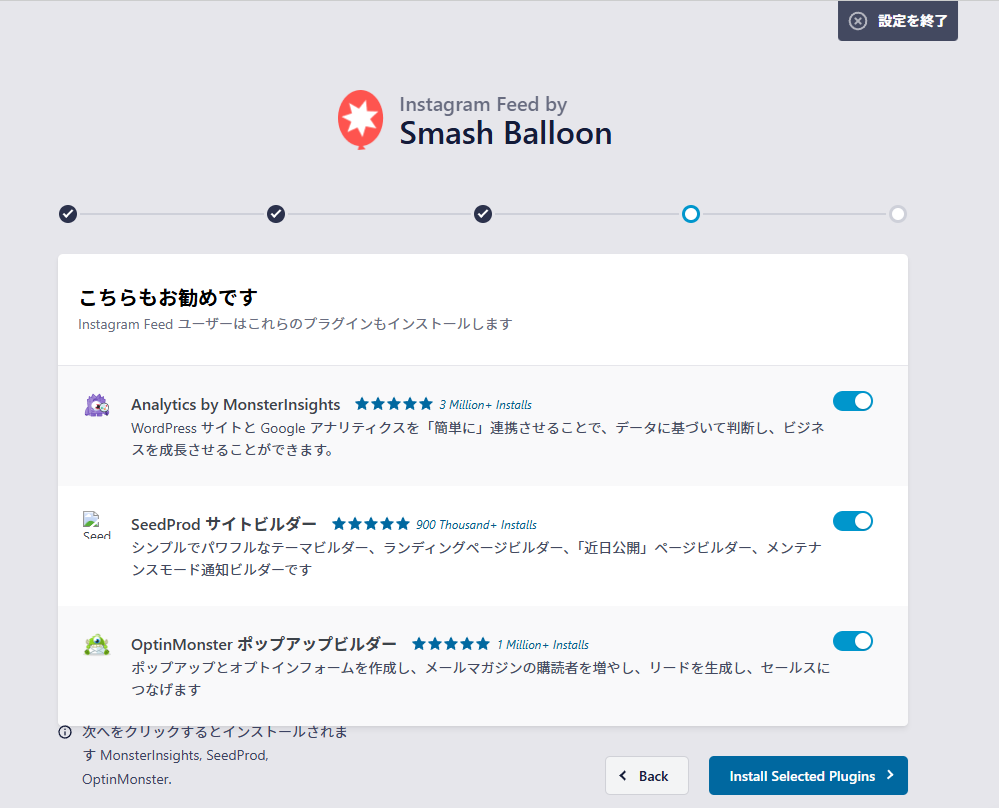Click the SeedProd plugin icon
Image resolution: width=999 pixels, height=808 pixels.
(97, 524)
